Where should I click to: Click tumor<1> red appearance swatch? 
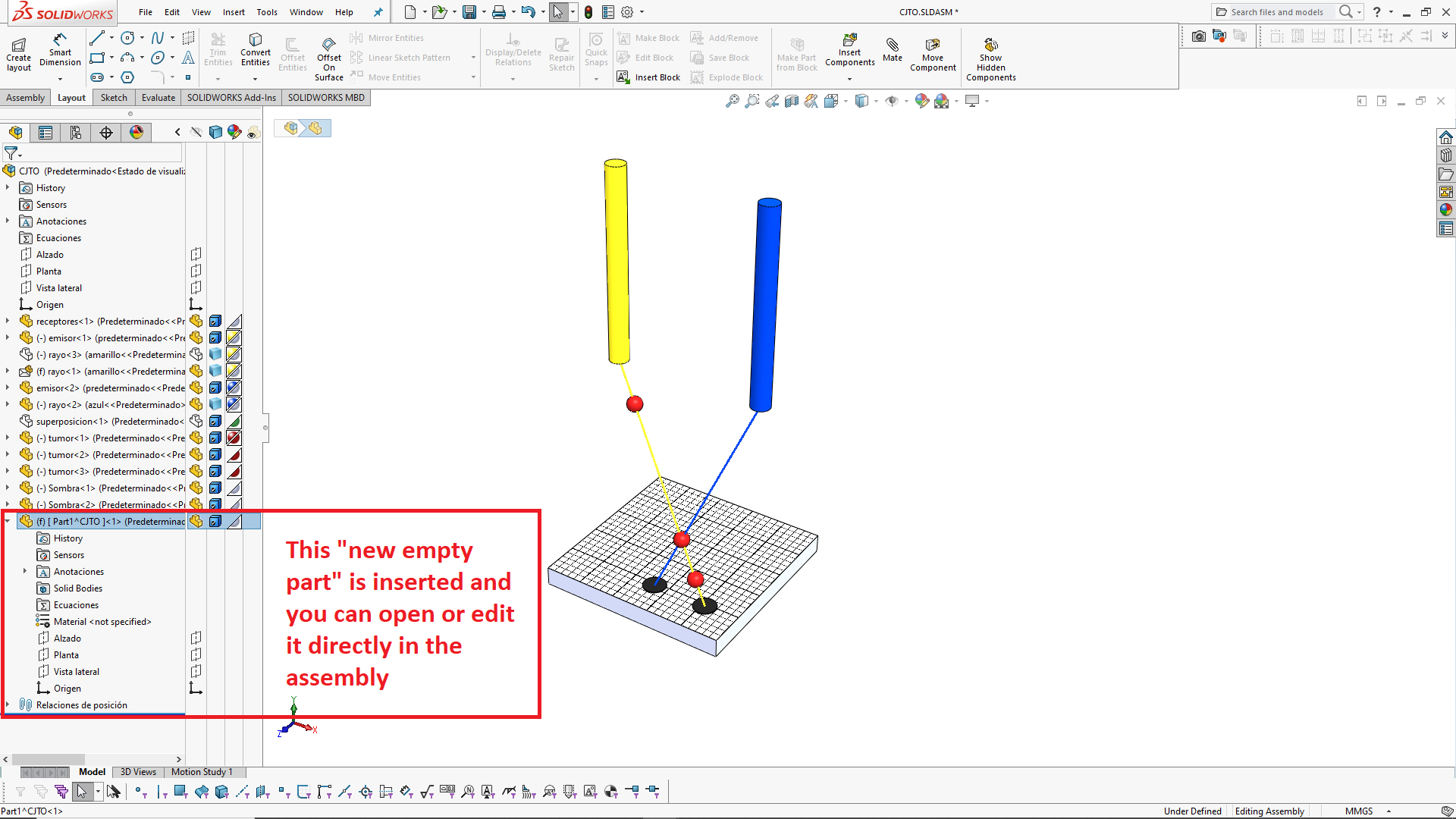(x=234, y=438)
